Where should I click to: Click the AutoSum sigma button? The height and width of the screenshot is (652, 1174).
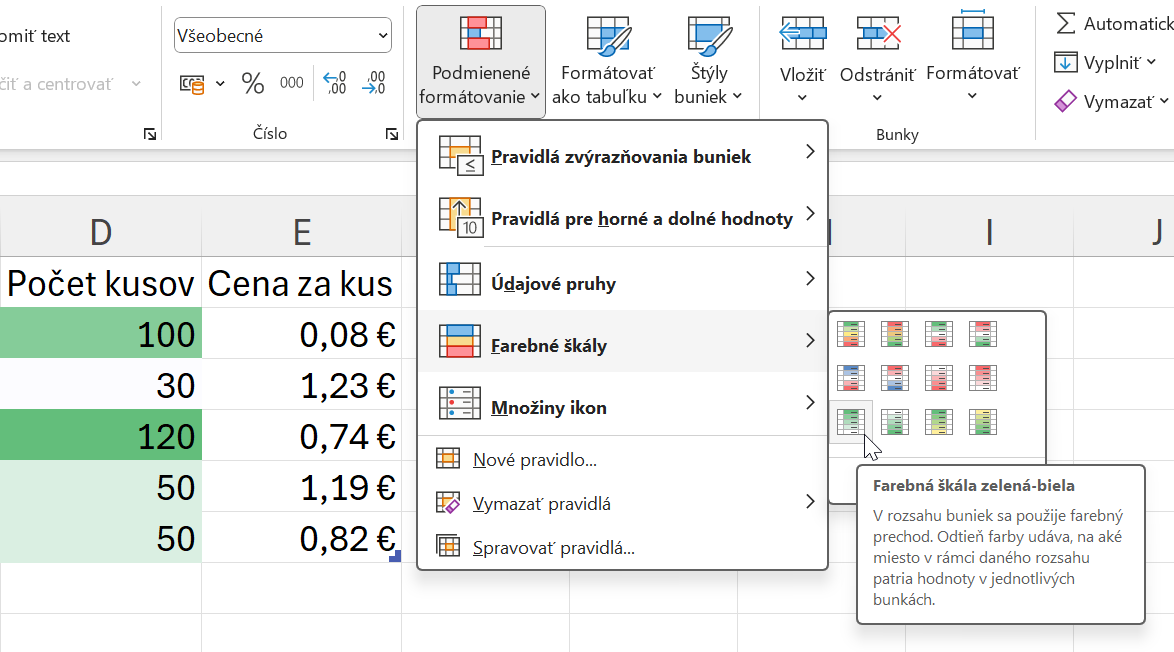click(1065, 23)
